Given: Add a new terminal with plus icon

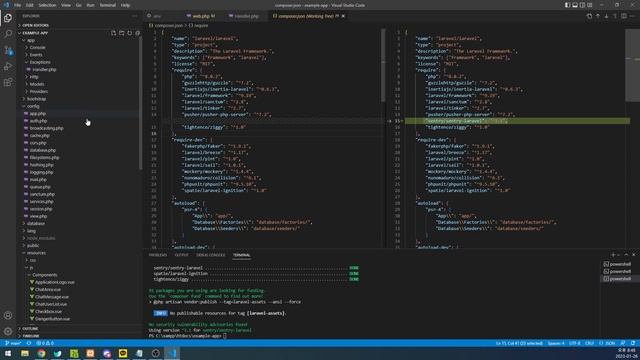Looking at the screenshot, I should click(613, 255).
